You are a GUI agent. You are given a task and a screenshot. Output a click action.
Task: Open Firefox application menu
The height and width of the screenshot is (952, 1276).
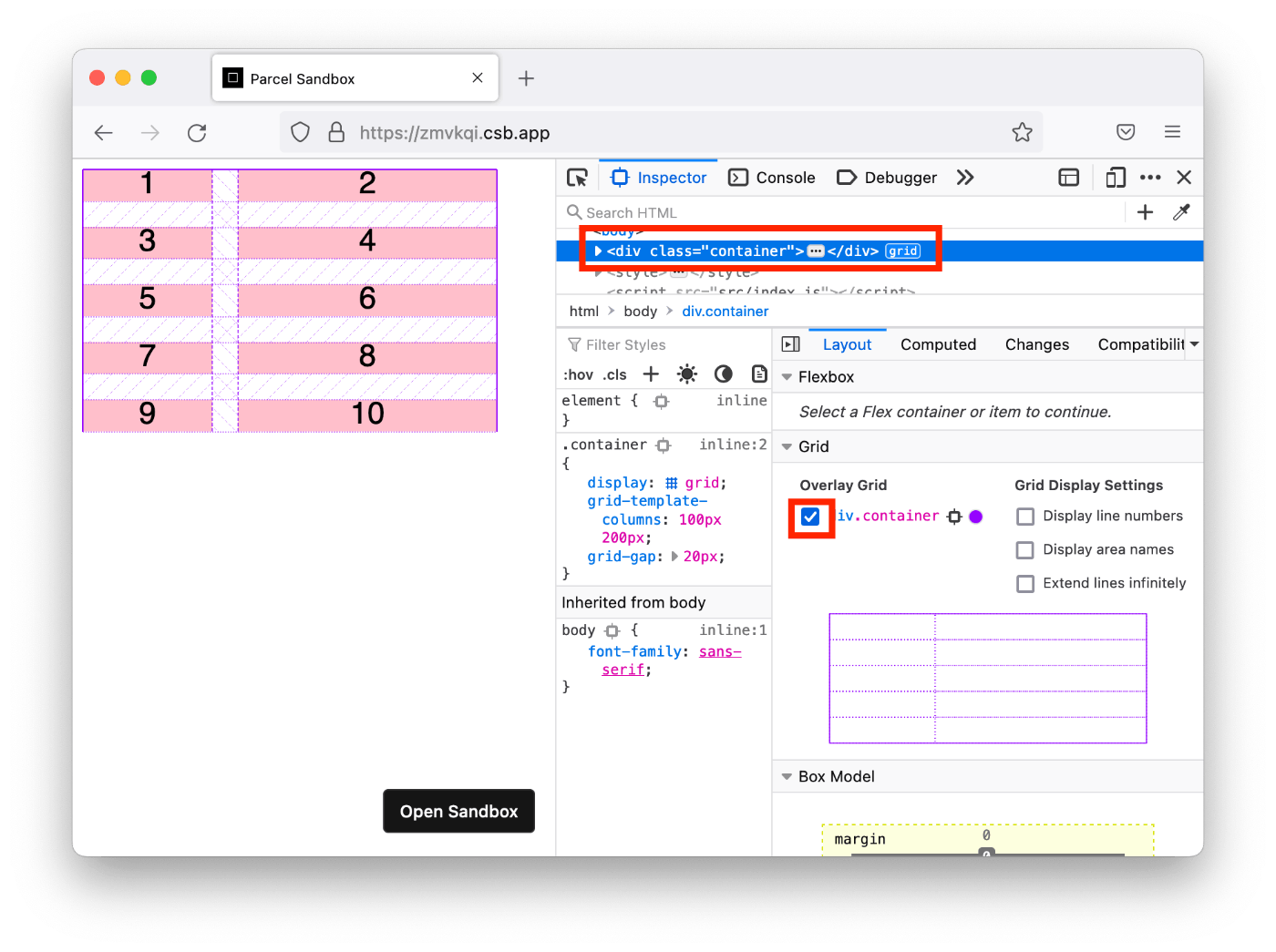click(x=1172, y=132)
